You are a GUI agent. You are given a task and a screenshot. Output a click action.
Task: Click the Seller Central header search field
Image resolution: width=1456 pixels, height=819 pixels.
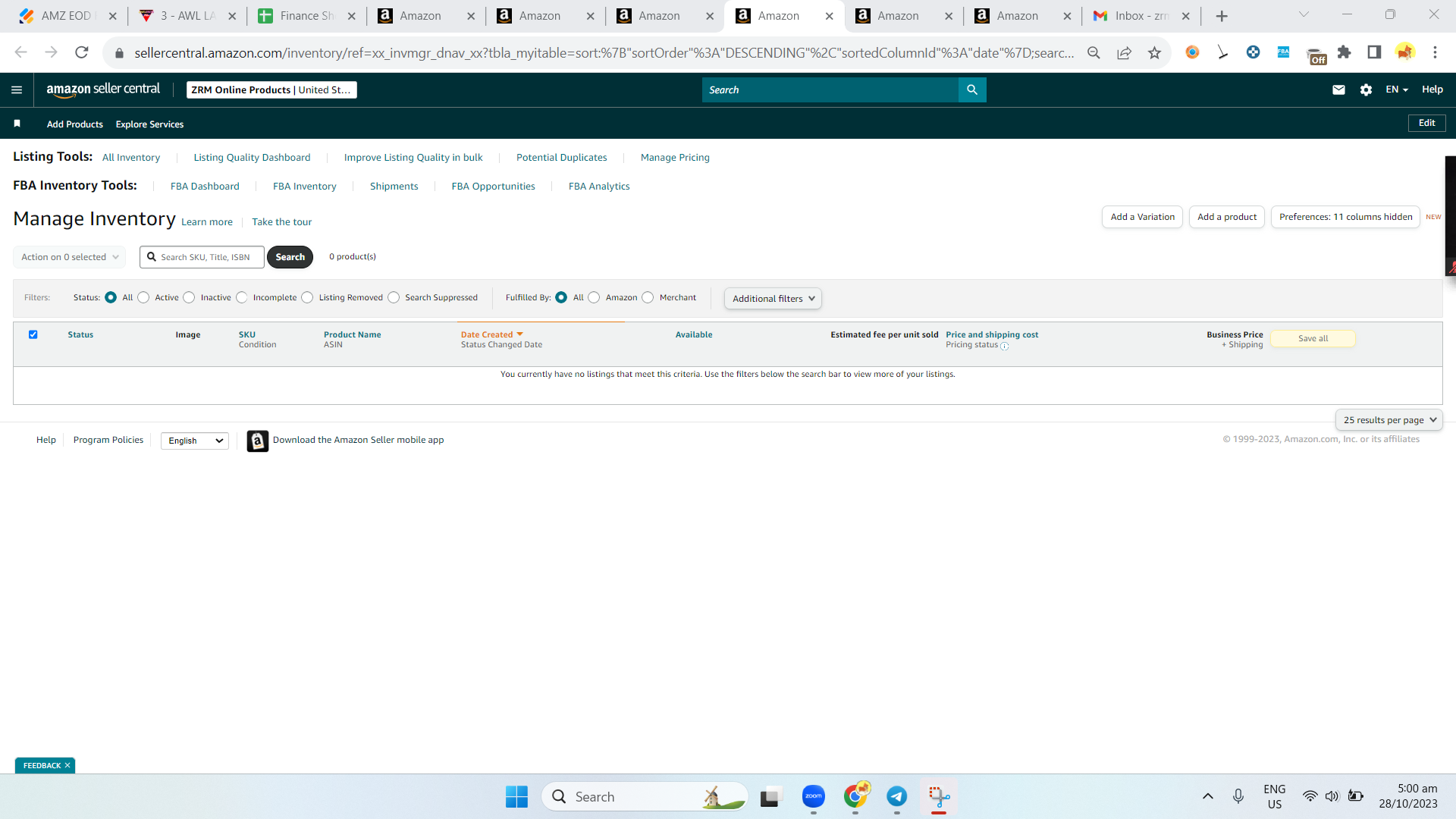pos(830,89)
